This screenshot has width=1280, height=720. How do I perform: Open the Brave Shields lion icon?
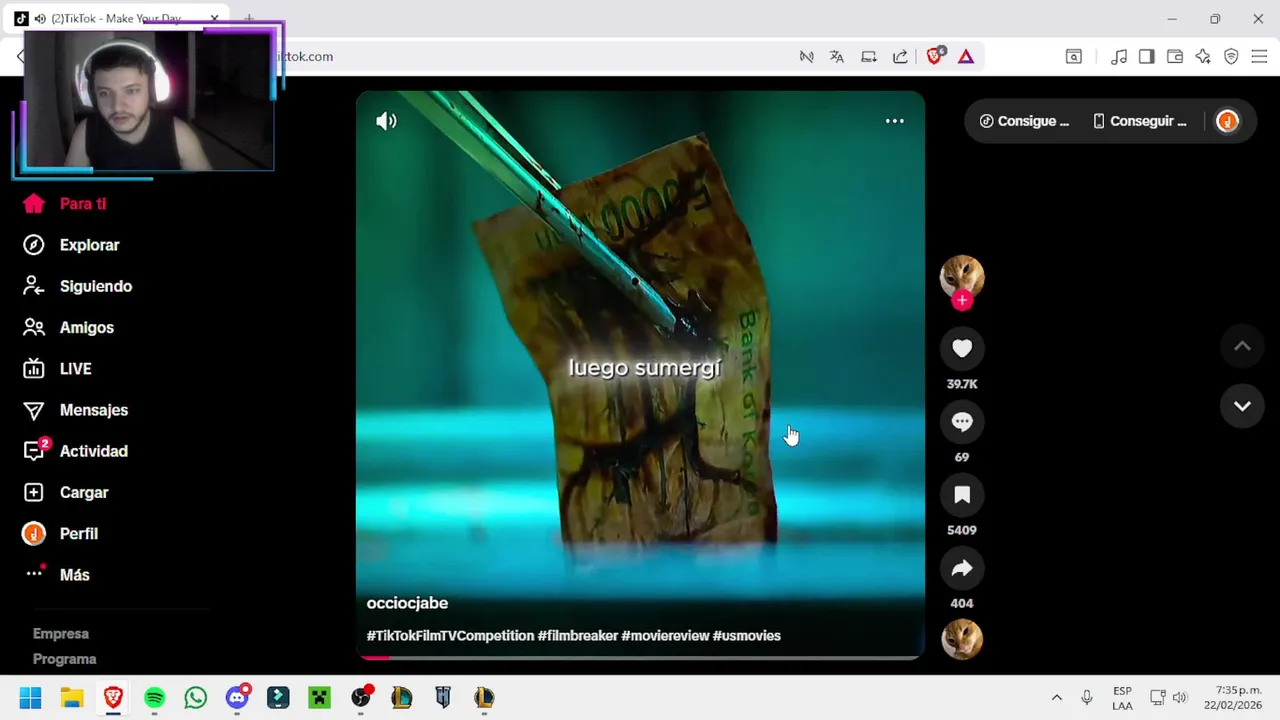(934, 57)
